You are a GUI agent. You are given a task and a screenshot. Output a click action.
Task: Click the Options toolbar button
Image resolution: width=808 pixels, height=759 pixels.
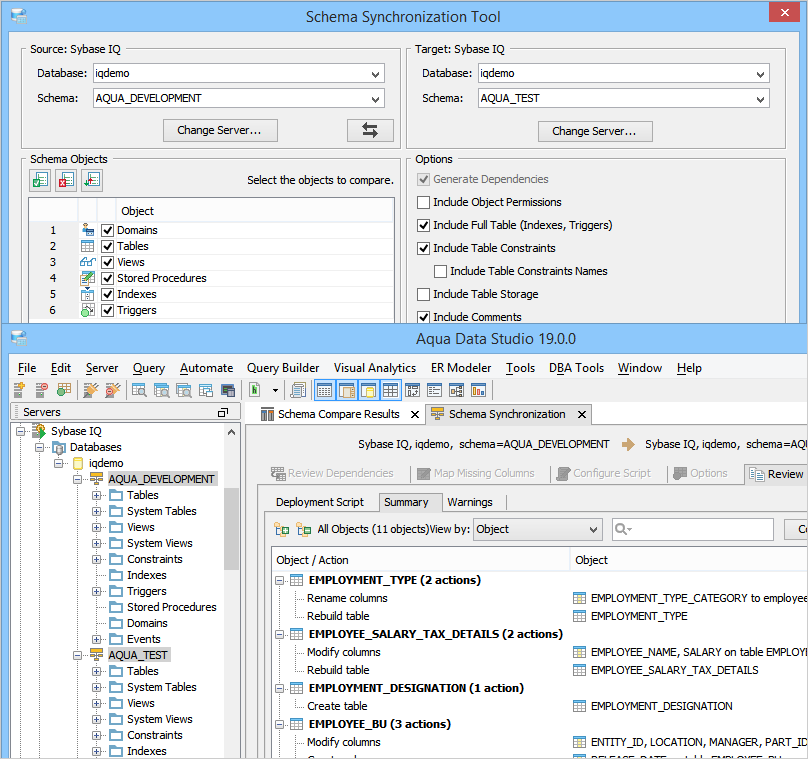click(700, 473)
